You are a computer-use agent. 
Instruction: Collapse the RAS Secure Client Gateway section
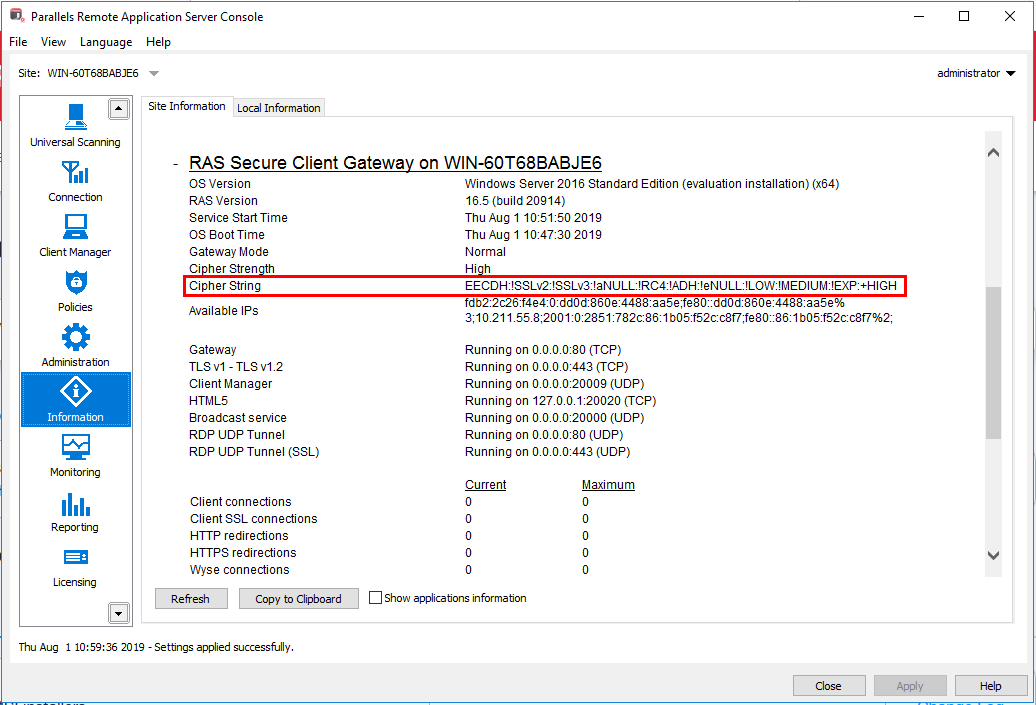click(x=175, y=163)
